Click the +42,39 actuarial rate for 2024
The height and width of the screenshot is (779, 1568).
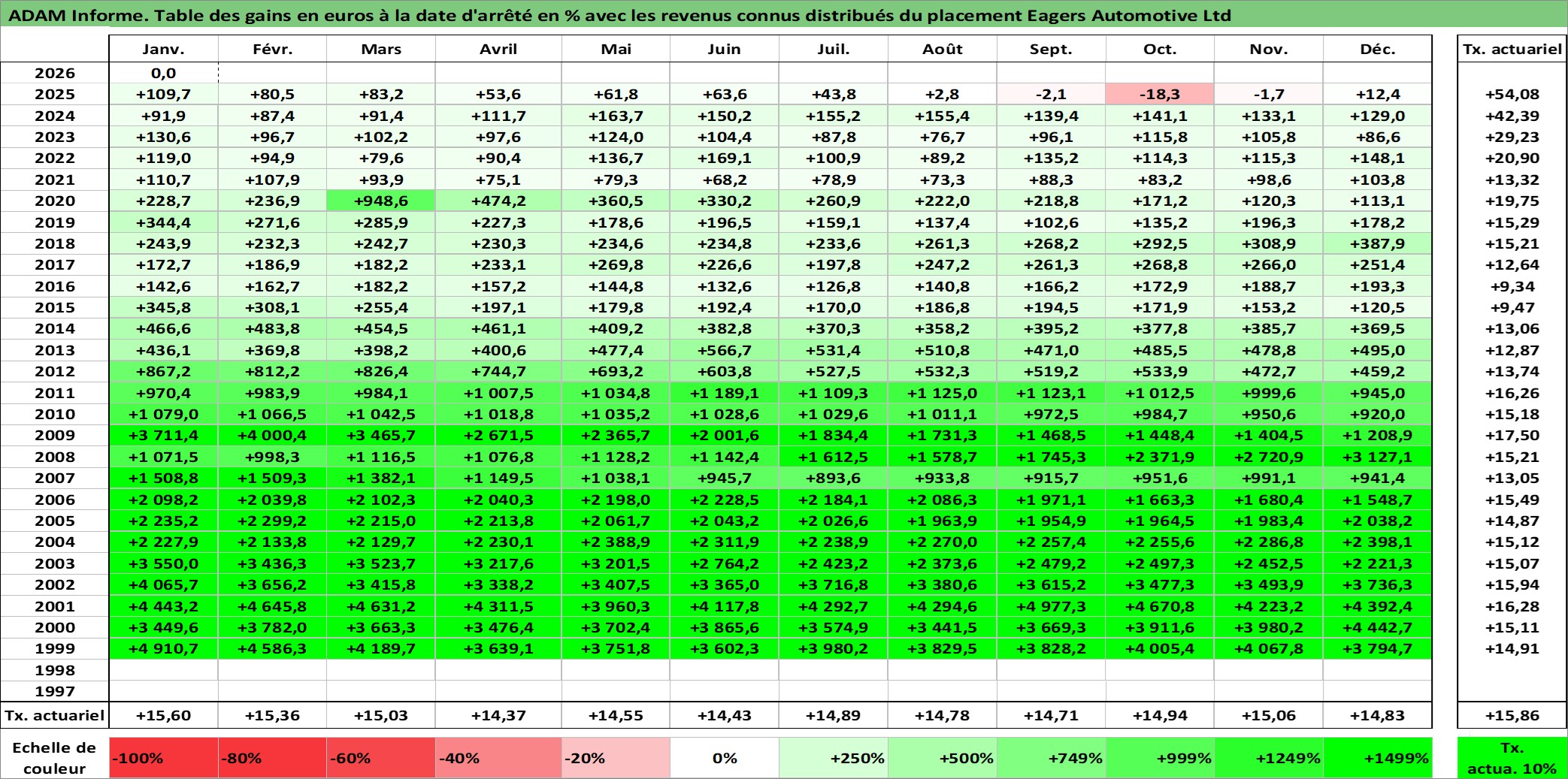[1512, 116]
